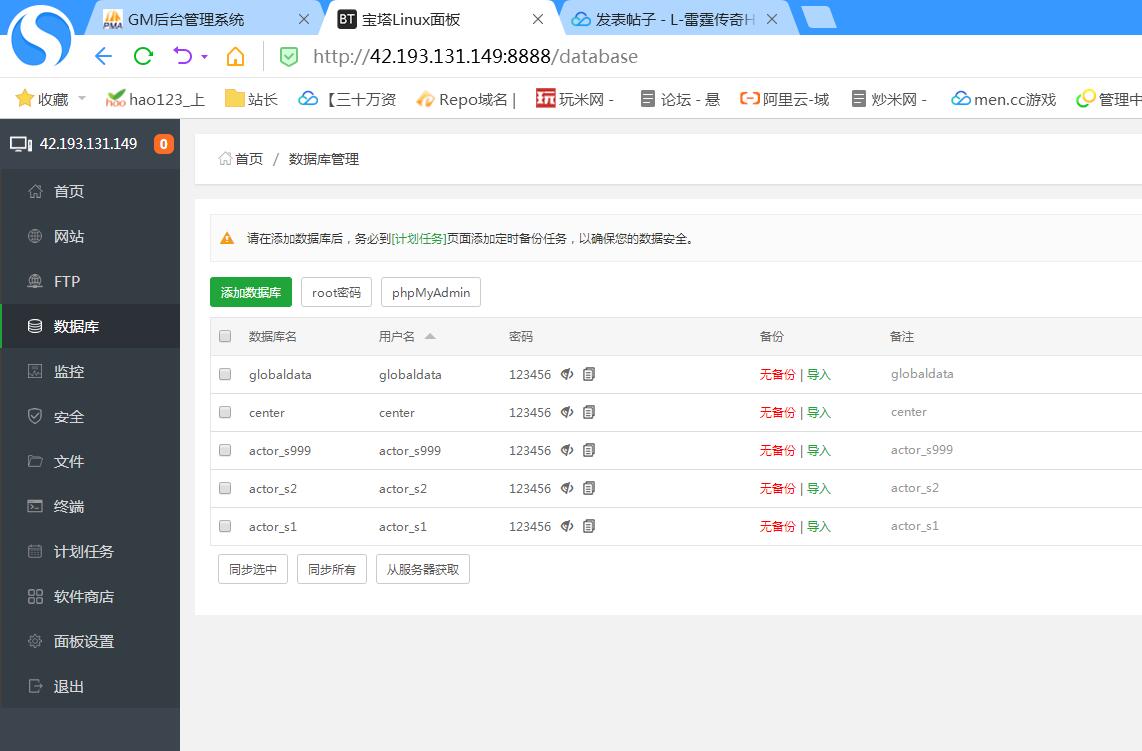Image resolution: width=1142 pixels, height=751 pixels.
Task: Check the globaldata row checkbox
Action: tap(225, 374)
